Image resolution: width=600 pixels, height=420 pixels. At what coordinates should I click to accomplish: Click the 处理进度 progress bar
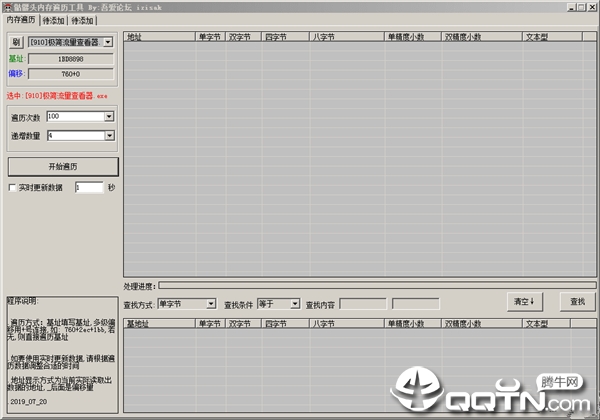(377, 285)
